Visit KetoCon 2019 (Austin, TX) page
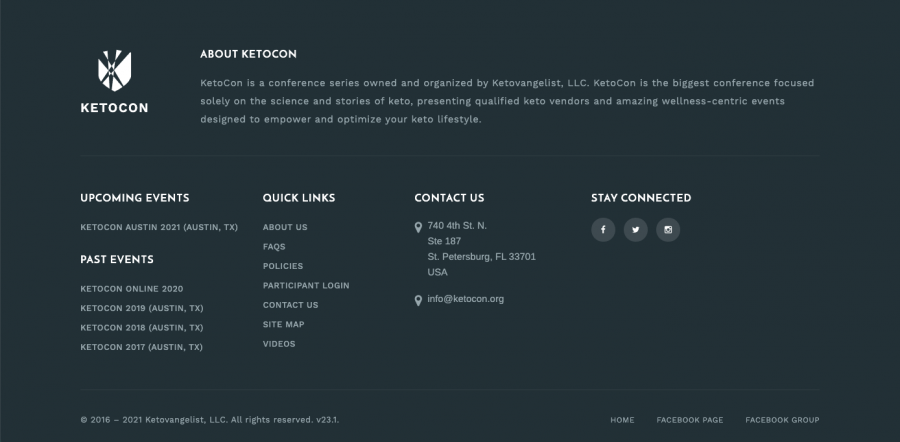 pos(141,308)
